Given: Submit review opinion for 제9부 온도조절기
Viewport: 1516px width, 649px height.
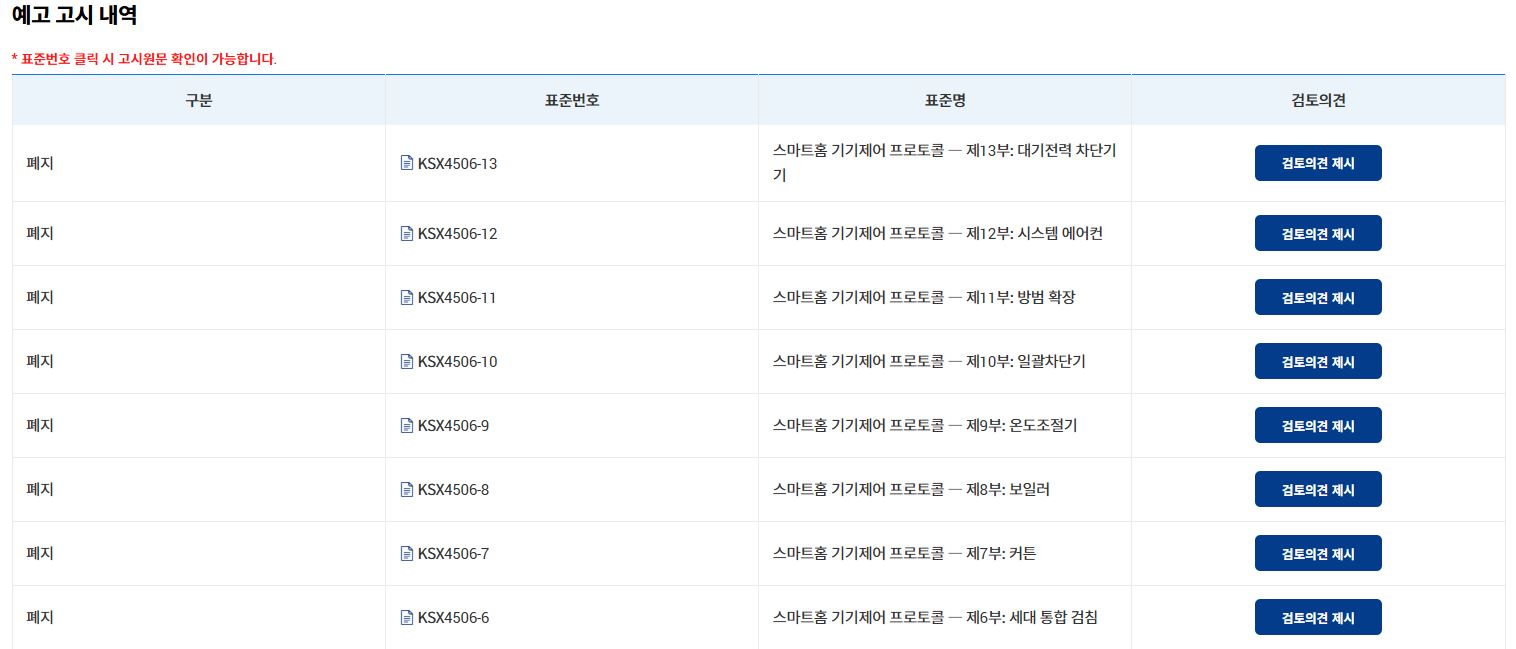Looking at the screenshot, I should point(1317,425).
